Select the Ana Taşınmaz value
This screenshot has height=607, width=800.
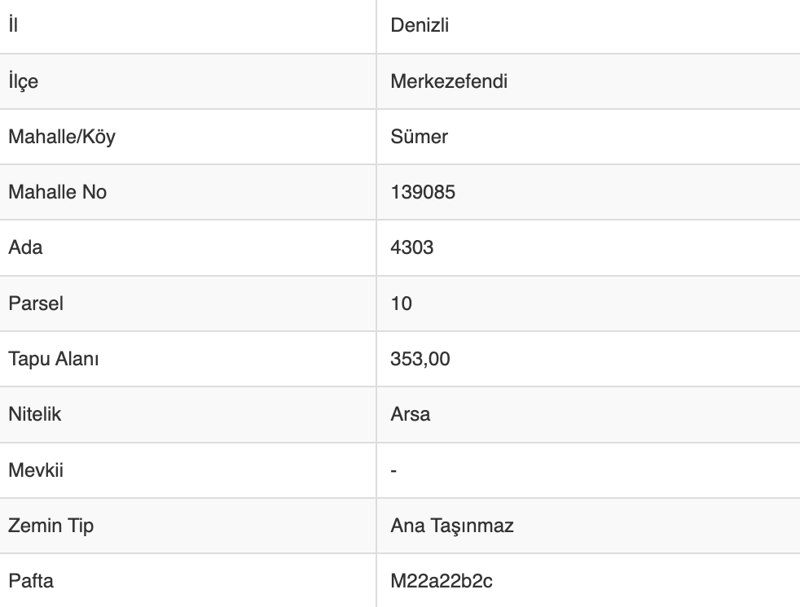[x=452, y=525]
